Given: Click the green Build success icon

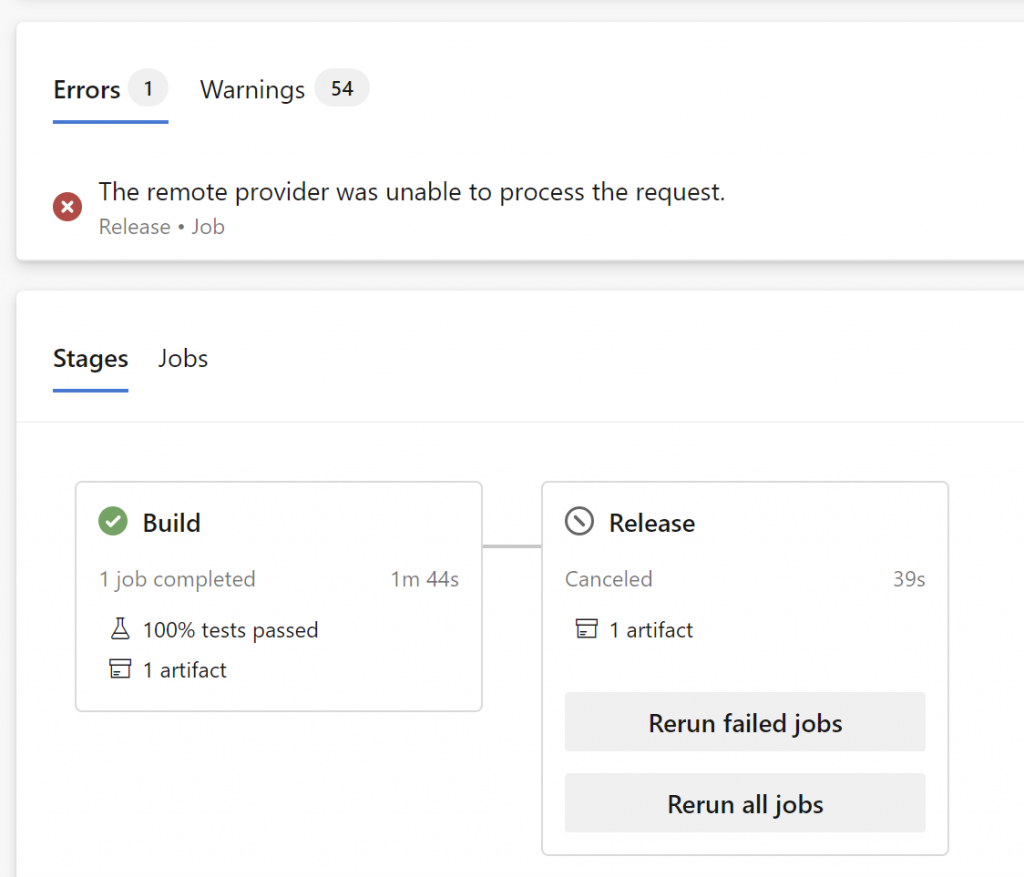Looking at the screenshot, I should coord(113,521).
